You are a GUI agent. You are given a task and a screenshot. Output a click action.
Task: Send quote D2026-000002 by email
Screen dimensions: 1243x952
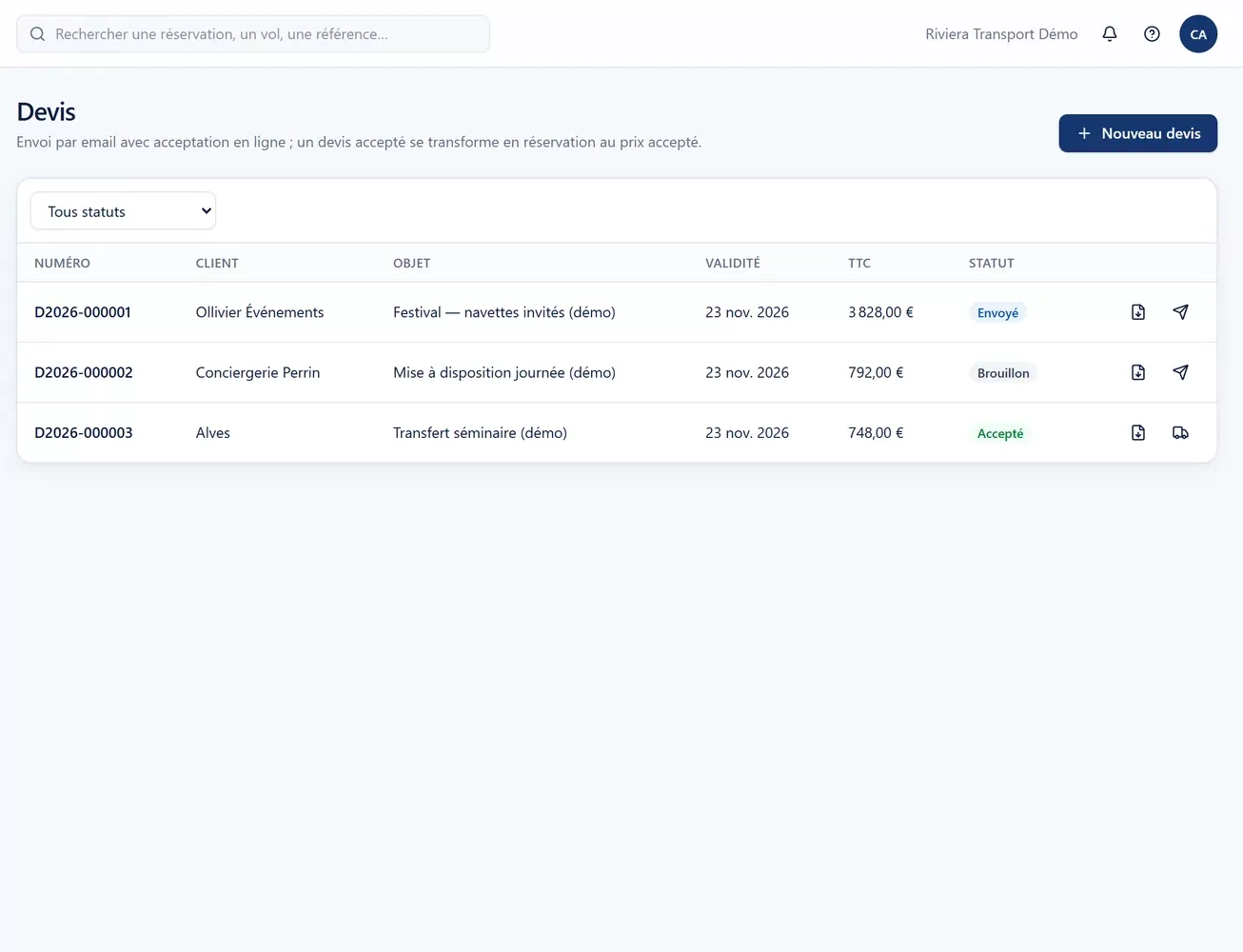1180,372
